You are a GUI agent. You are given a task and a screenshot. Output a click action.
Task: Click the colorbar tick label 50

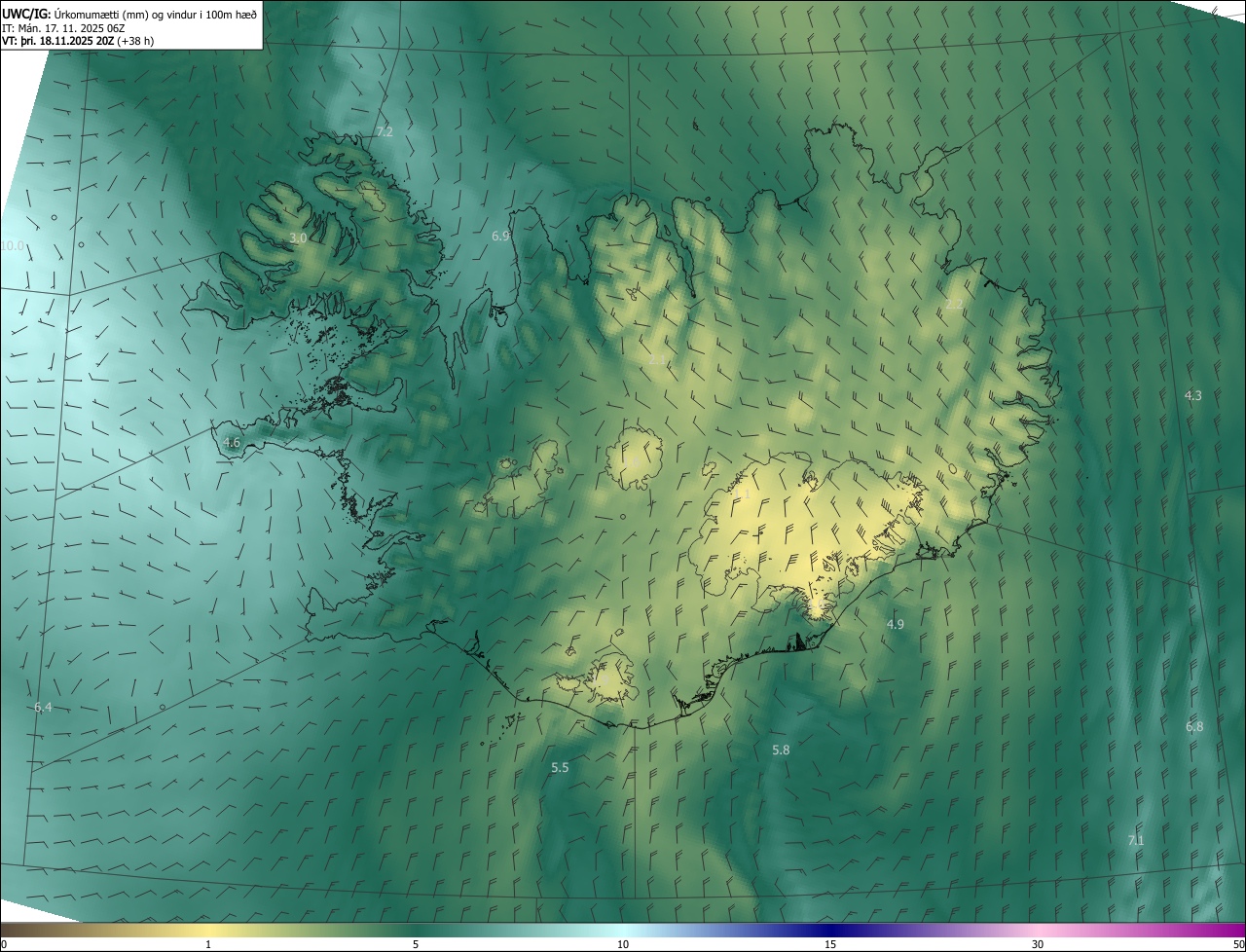point(1238,944)
